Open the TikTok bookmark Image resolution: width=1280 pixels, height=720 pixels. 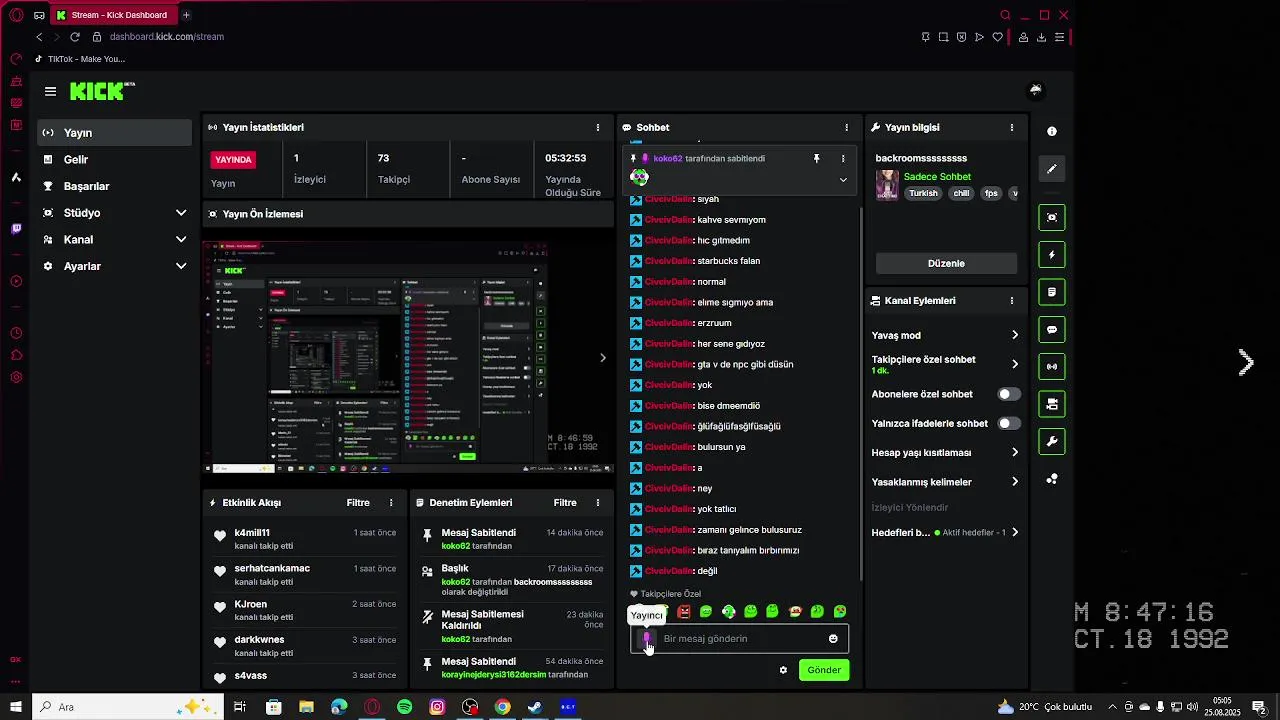tap(80, 59)
